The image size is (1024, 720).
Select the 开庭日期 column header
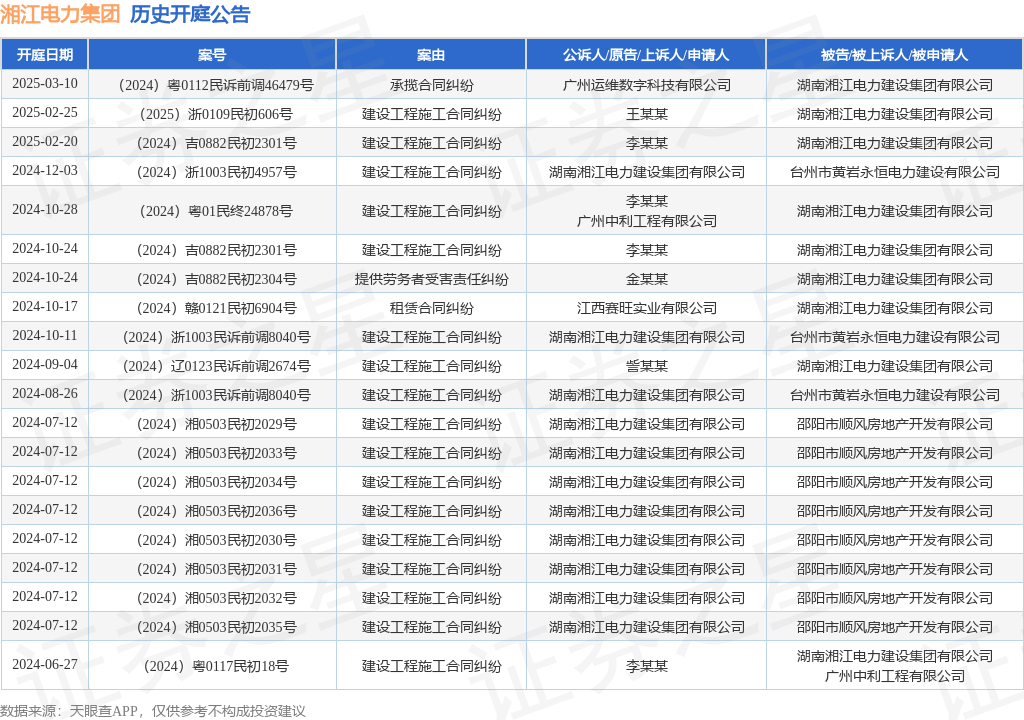(44, 55)
